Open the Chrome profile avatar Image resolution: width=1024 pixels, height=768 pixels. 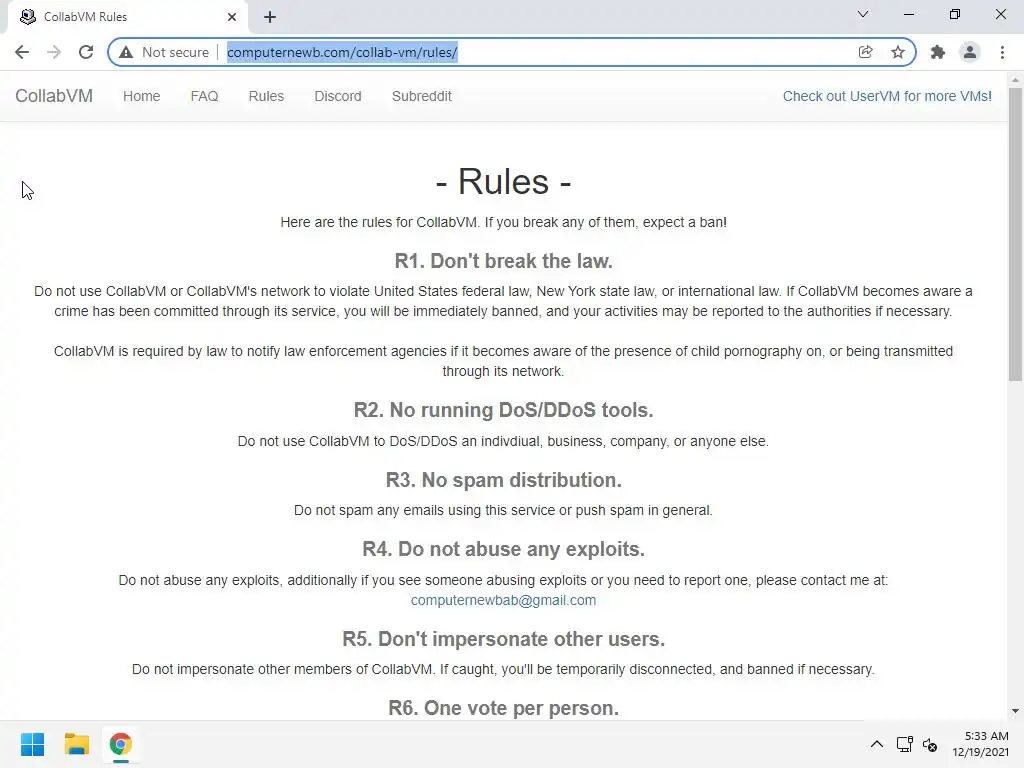[x=970, y=52]
